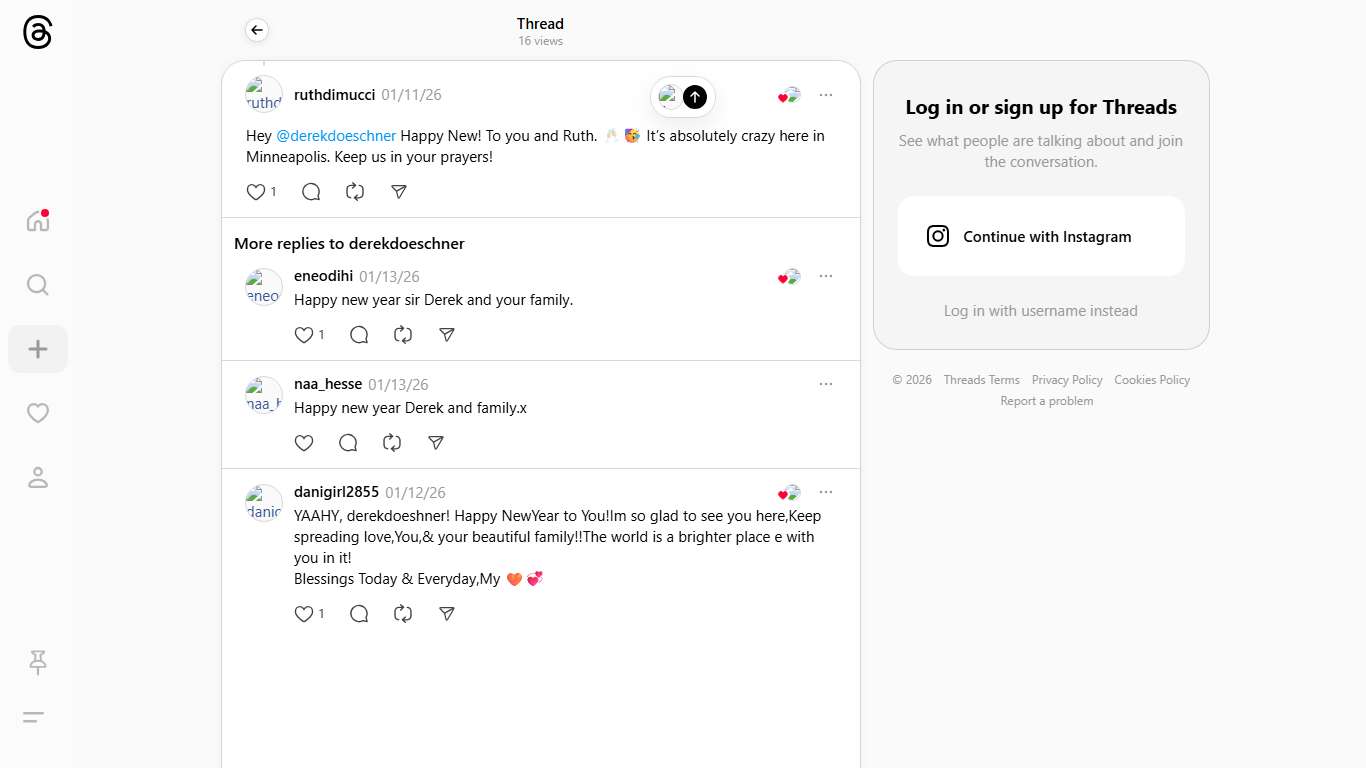Click the @derekdoeschner mention link
Image resolution: width=1366 pixels, height=768 pixels.
pos(336,136)
